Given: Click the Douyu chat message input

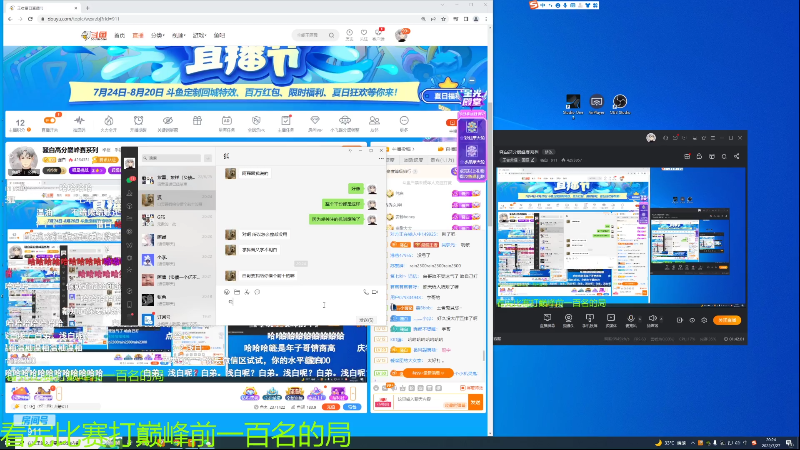Looking at the screenshot, I should coord(431,402).
